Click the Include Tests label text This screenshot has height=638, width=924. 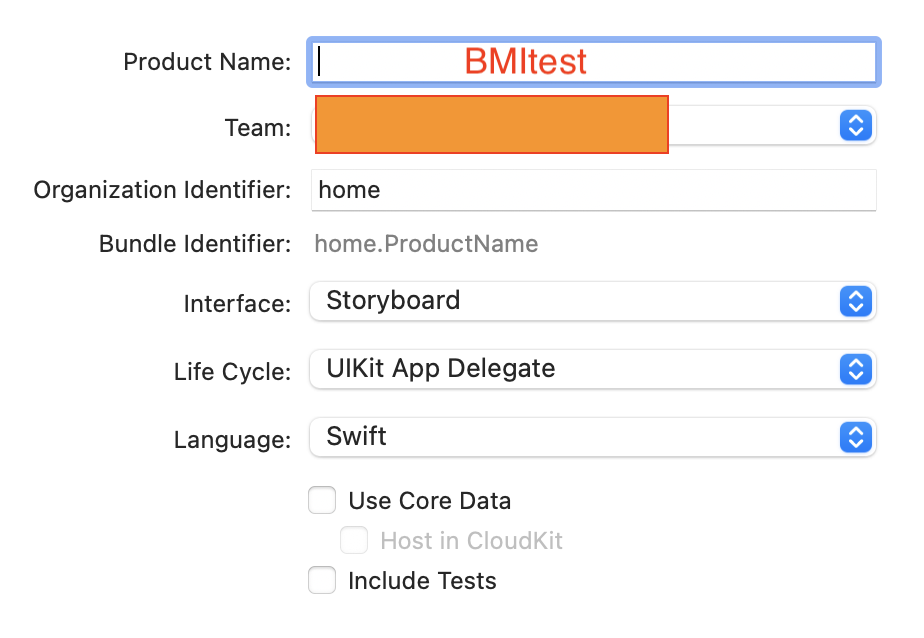(422, 581)
